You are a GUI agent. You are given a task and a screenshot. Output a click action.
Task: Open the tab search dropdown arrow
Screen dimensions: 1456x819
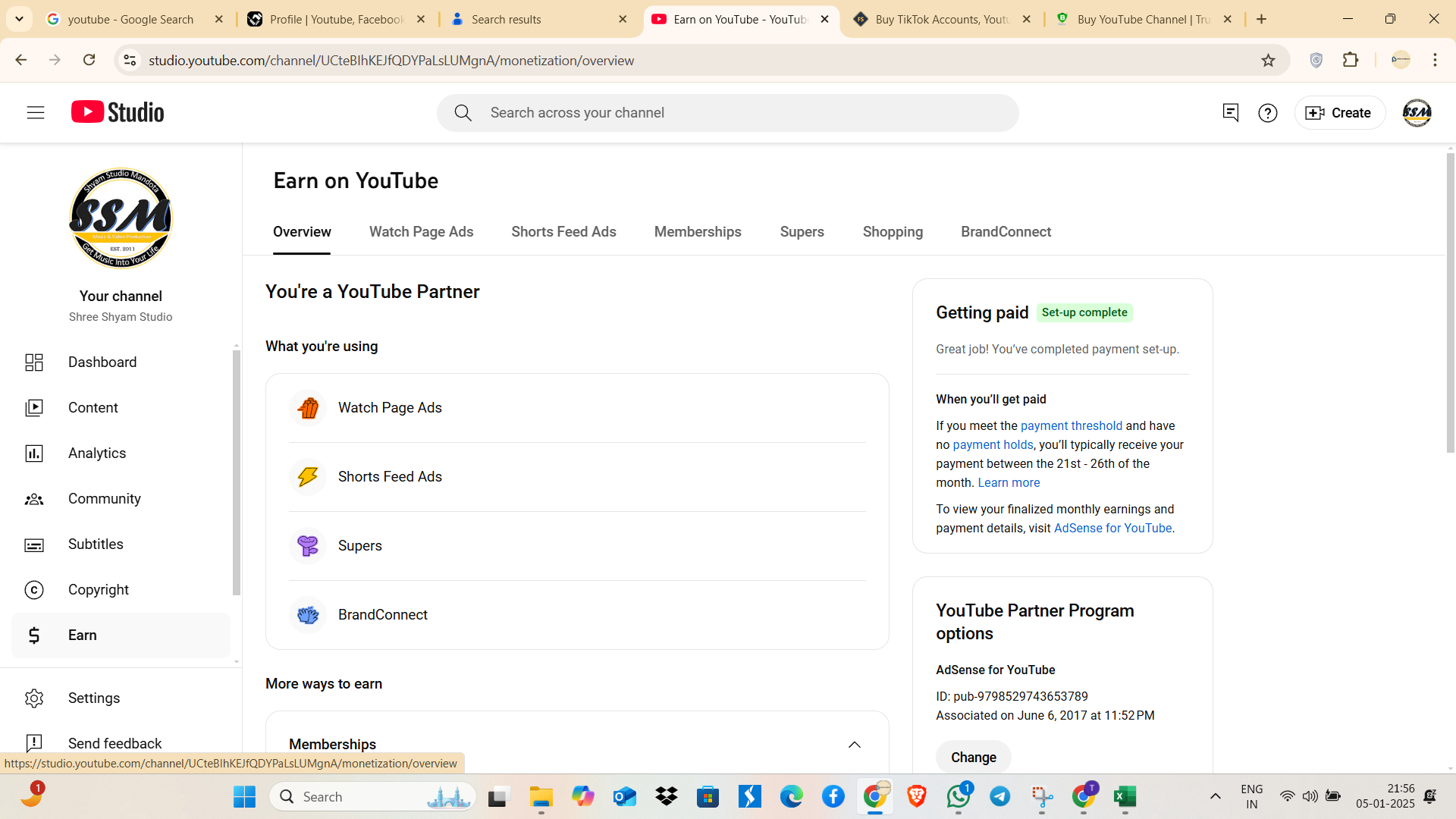tap(19, 19)
